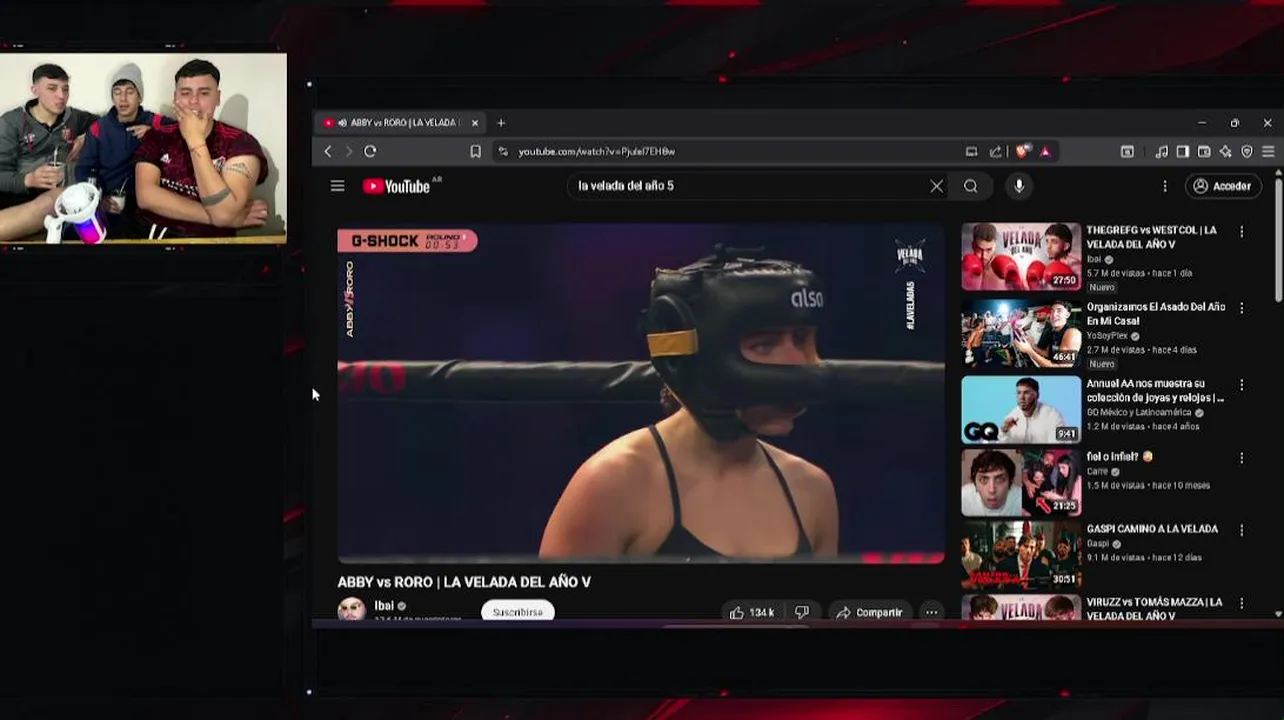
Task: Open "VIRUZZ vs TOMÁS MAZZA" video title
Action: pyautogui.click(x=1154, y=609)
